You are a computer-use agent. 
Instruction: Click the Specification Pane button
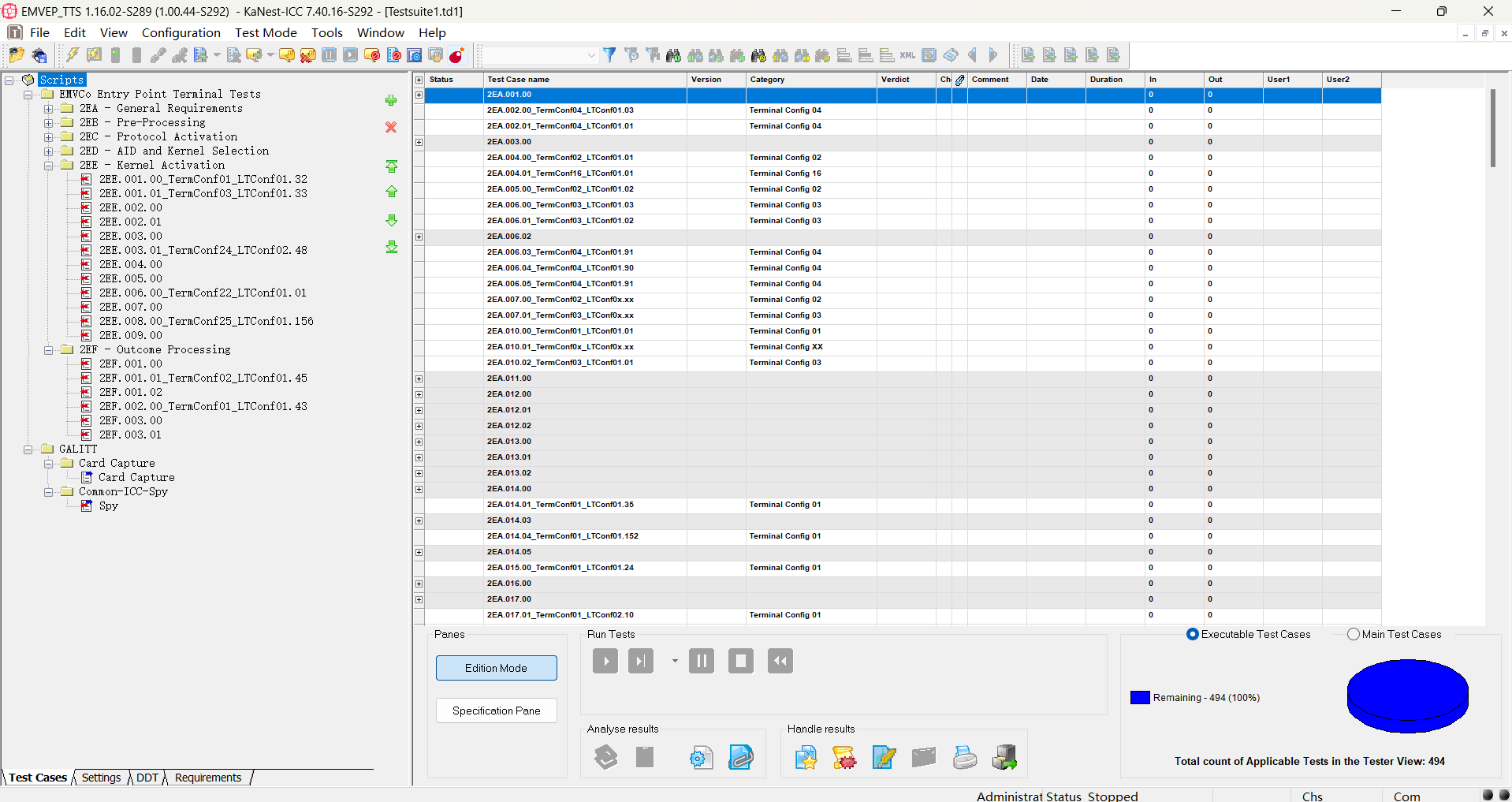coord(496,711)
